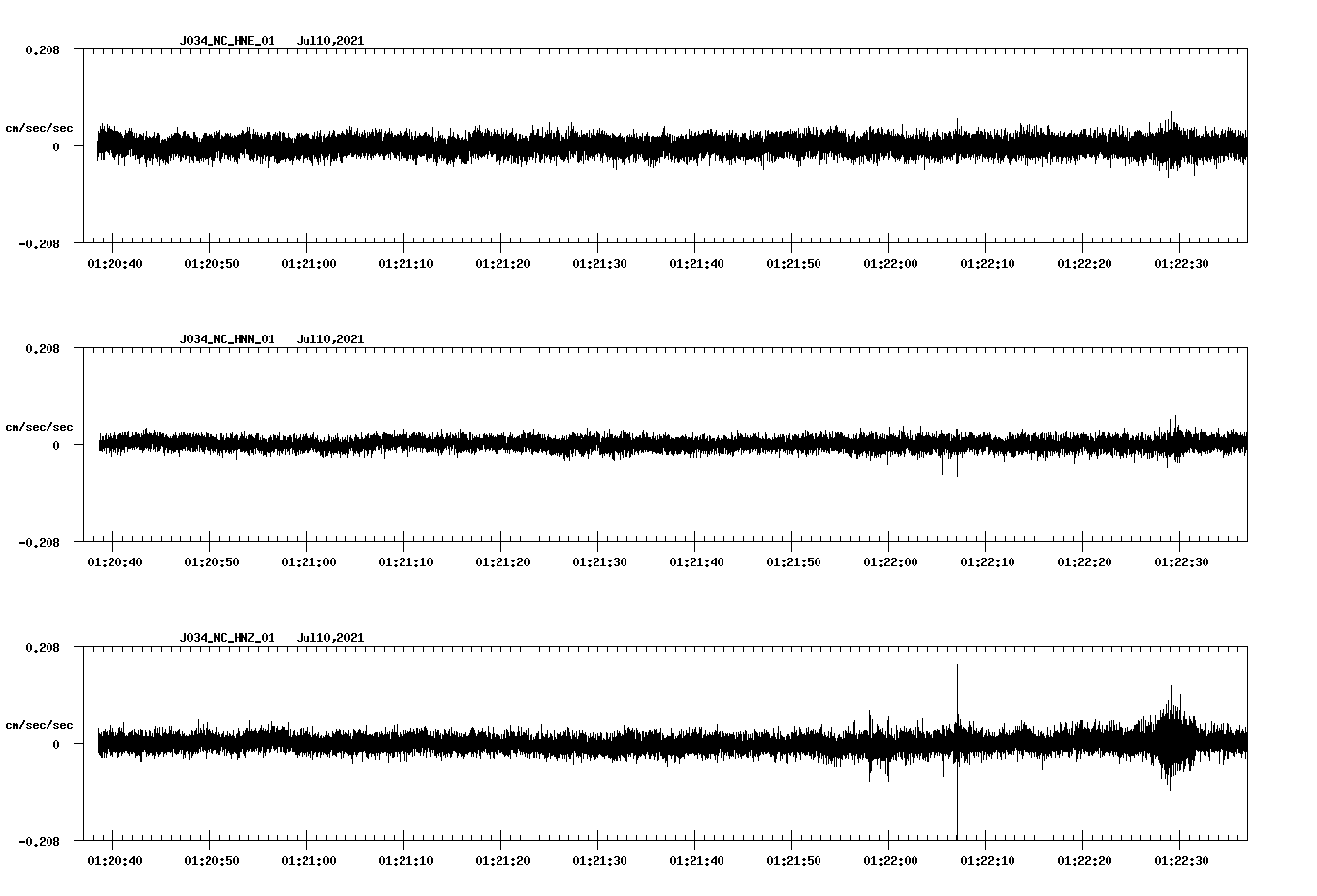Click the J034_NC_HNE_01 channel title
The image size is (1317, 896).
tap(227, 41)
